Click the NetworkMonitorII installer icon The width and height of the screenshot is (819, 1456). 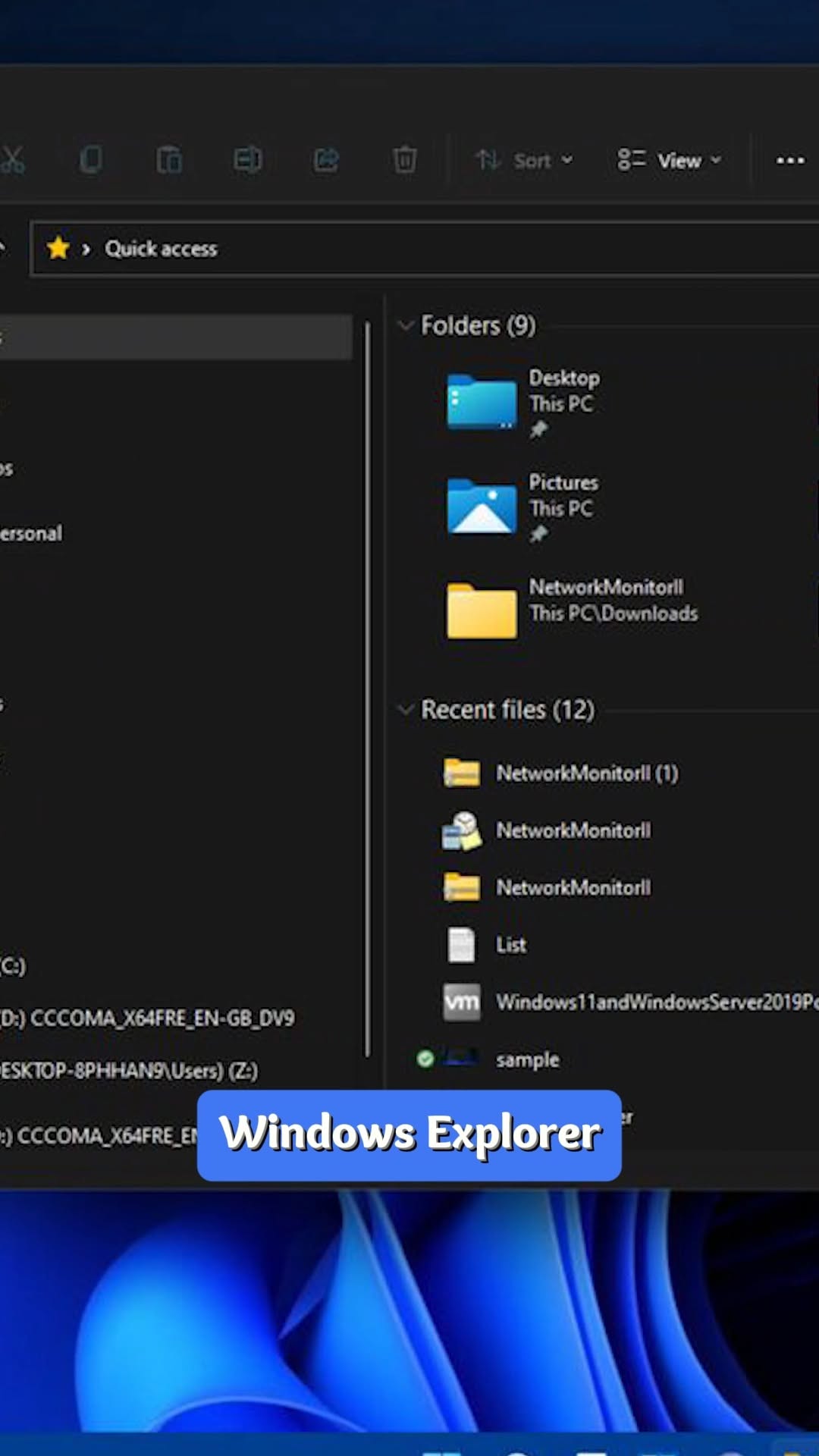click(x=462, y=830)
